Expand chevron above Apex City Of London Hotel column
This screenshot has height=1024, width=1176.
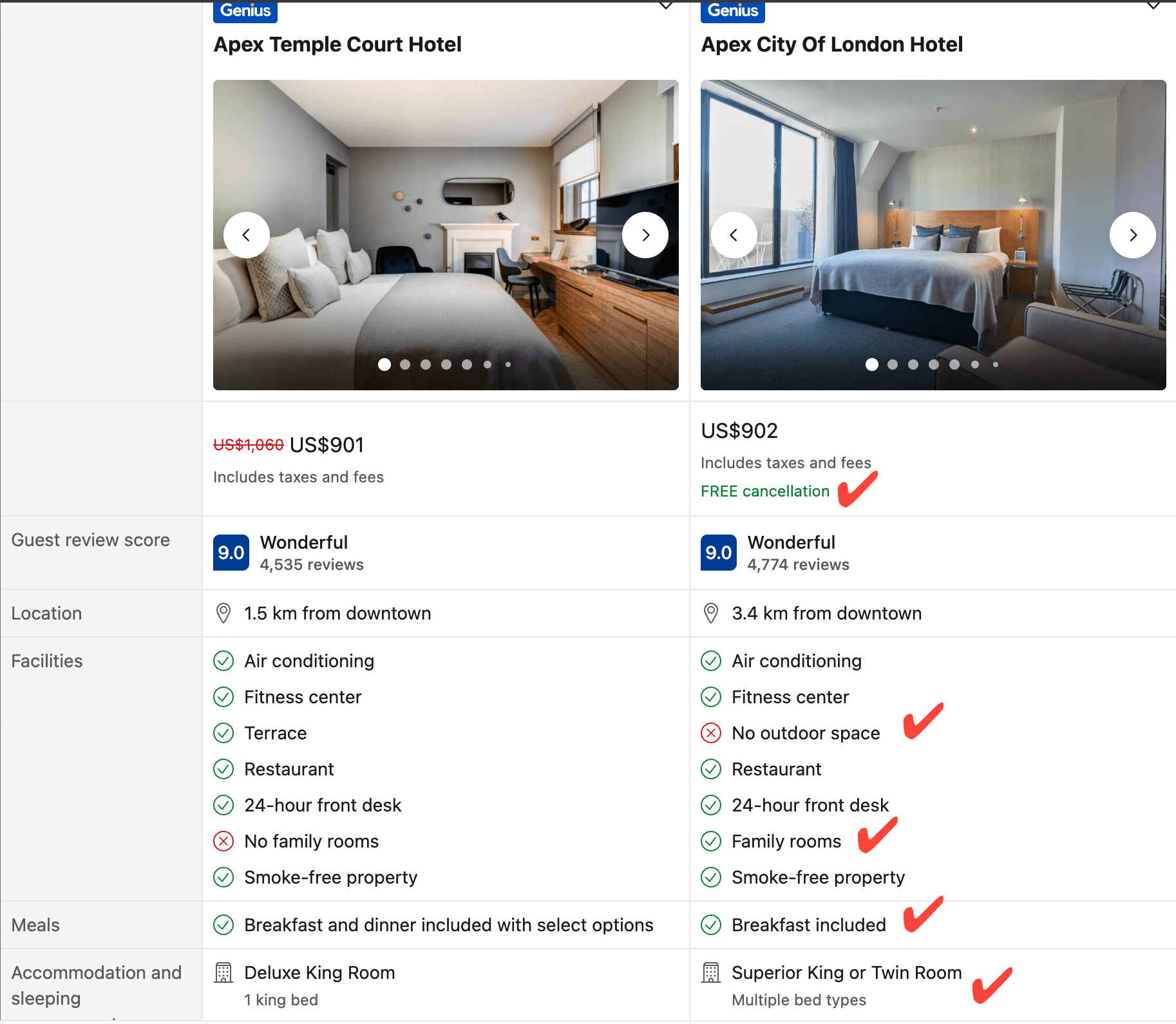(1153, 6)
